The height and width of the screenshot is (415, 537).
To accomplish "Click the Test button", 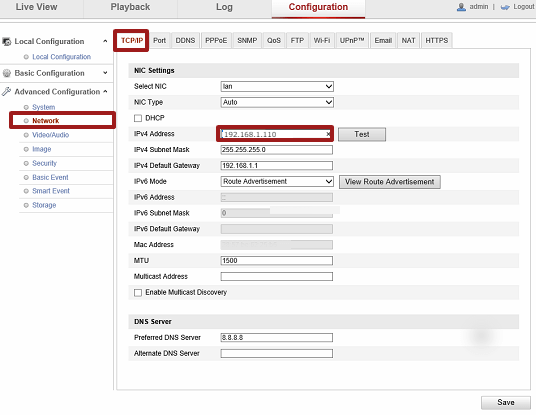I will pos(362,134).
